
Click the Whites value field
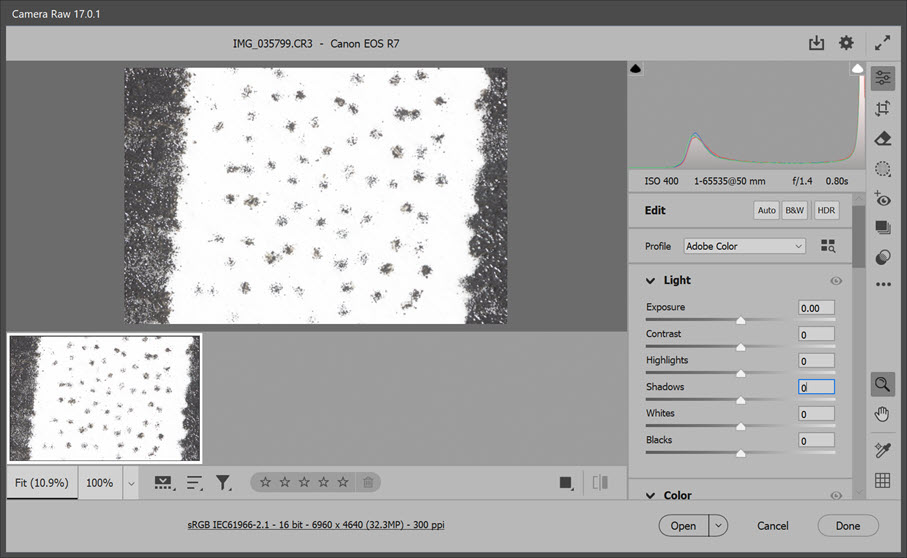(x=816, y=413)
